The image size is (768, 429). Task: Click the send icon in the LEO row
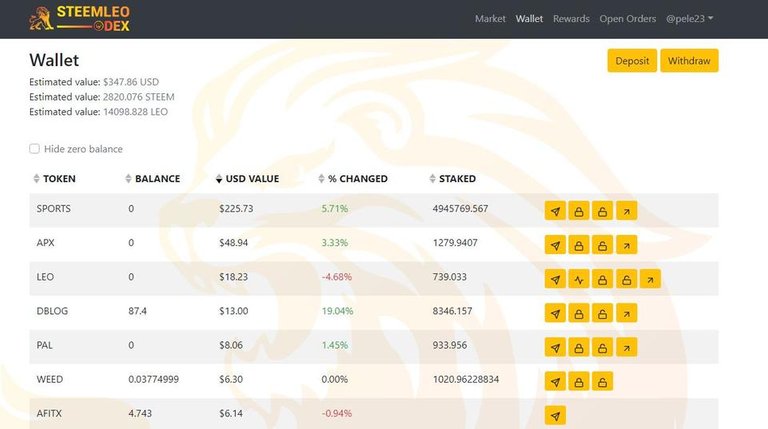tap(555, 279)
